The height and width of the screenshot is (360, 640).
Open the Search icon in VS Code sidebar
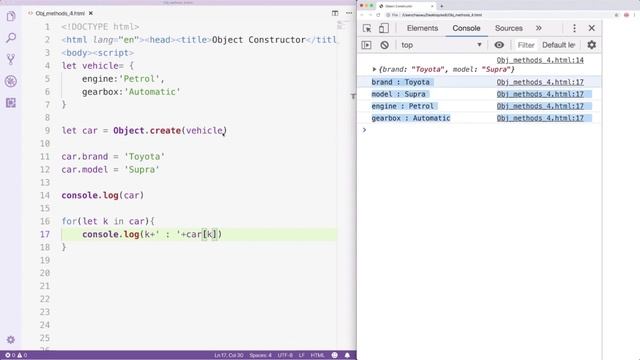point(11,38)
